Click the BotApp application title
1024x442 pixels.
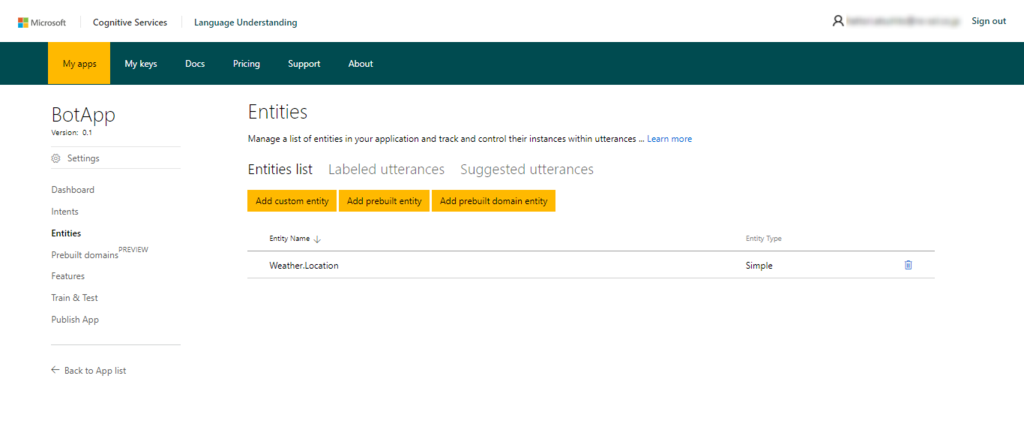pos(83,115)
